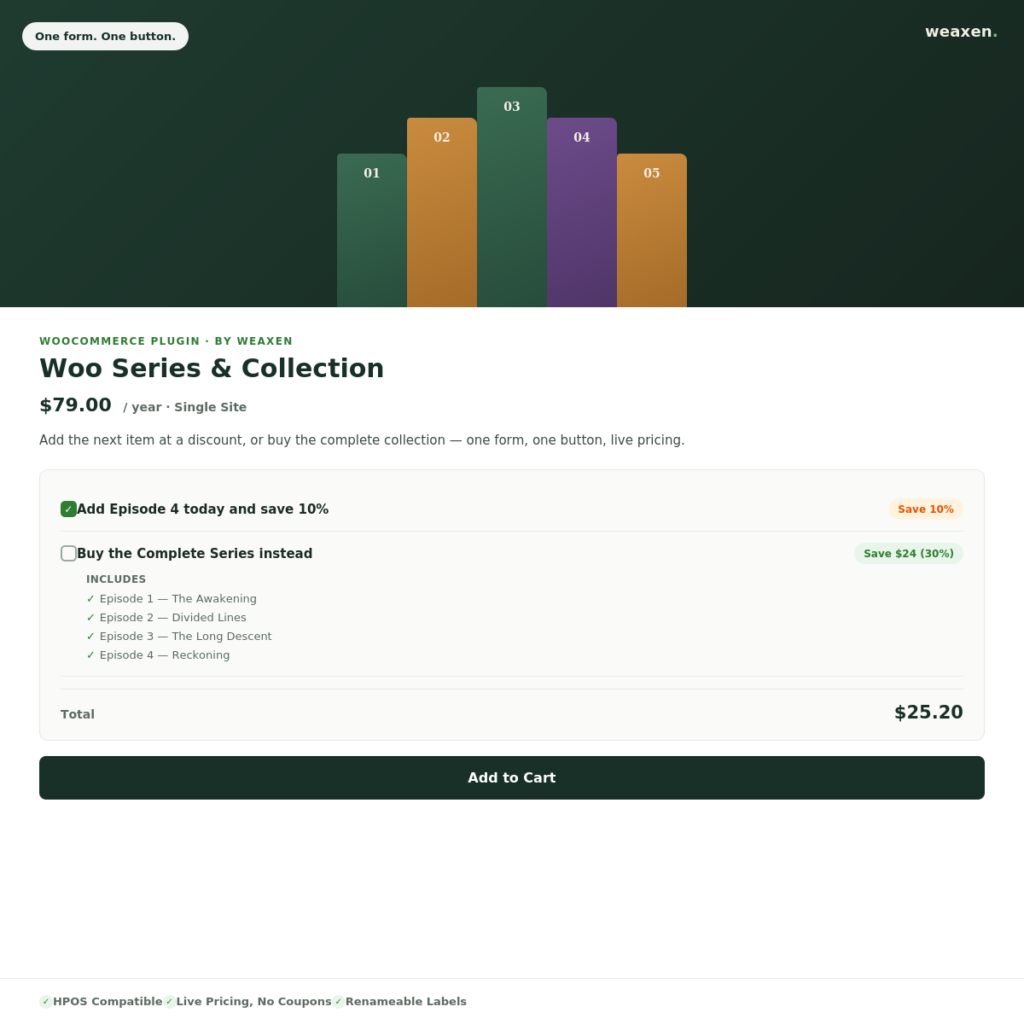Click the 'One form. One button.' pill

click(105, 36)
